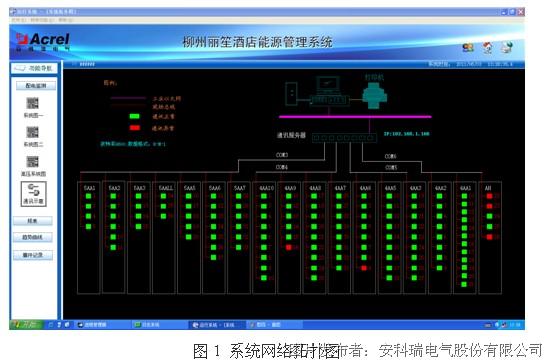Open the 配电监测 section button
The width and height of the screenshot is (552, 363).
36,86
